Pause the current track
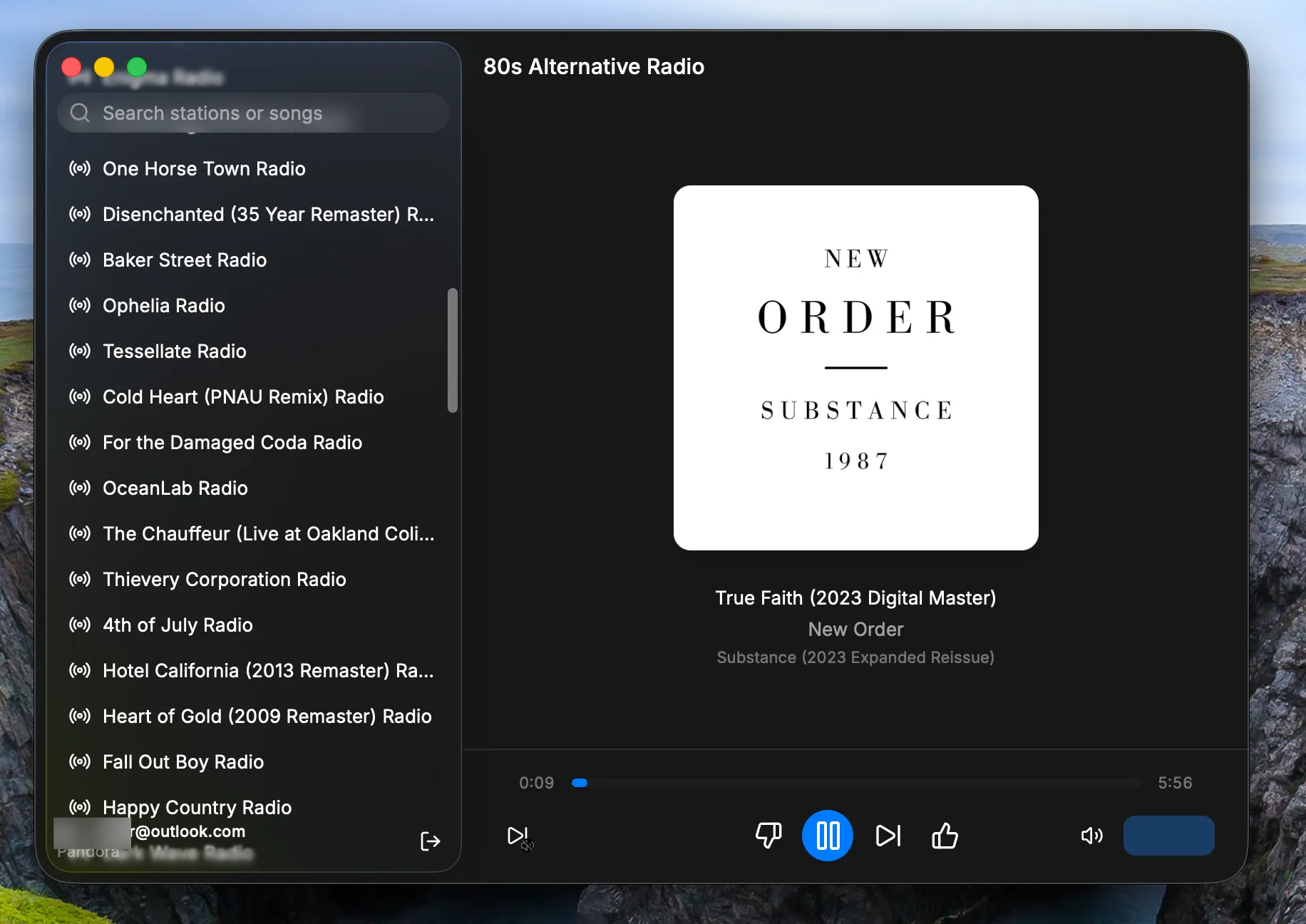Viewport: 1306px width, 924px height. 828,836
